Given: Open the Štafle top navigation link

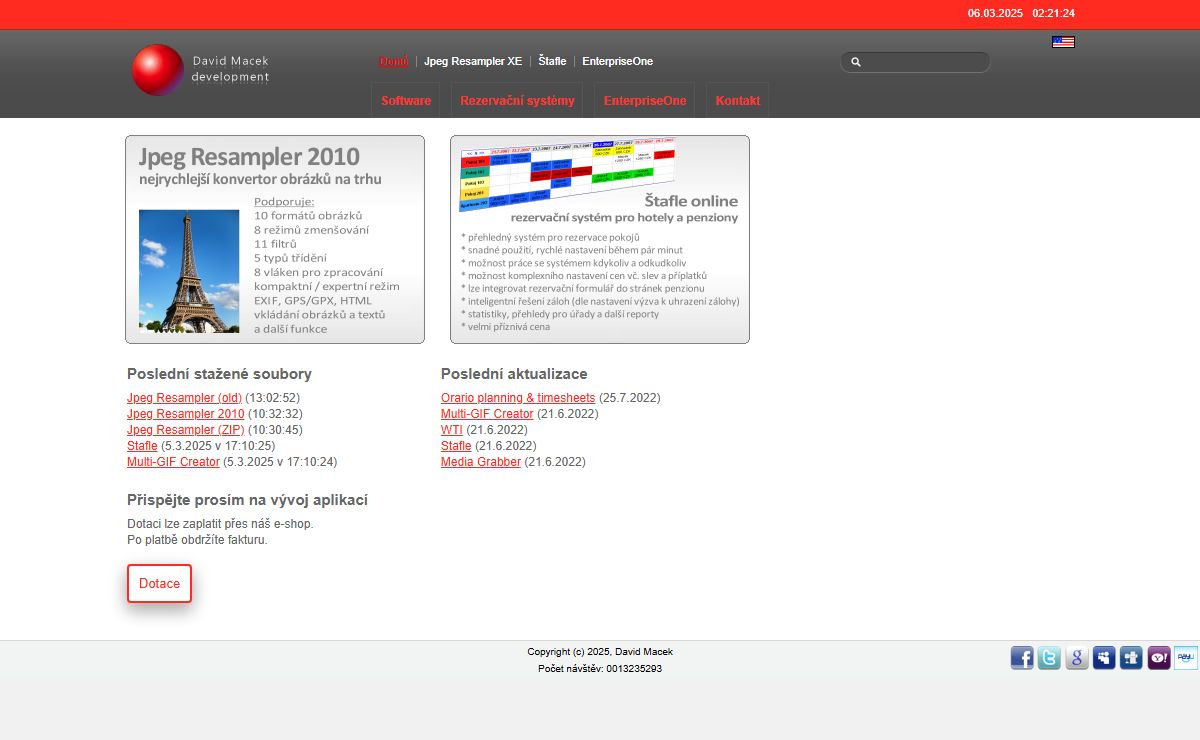Looking at the screenshot, I should 552,62.
